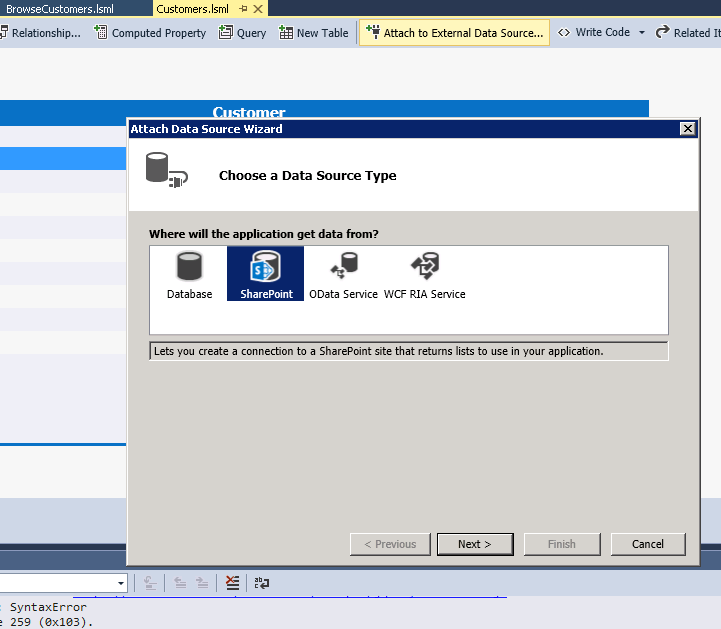Screen dimensions: 721x629
Task: Pin the Customers.lsml tab
Action: [x=243, y=9]
